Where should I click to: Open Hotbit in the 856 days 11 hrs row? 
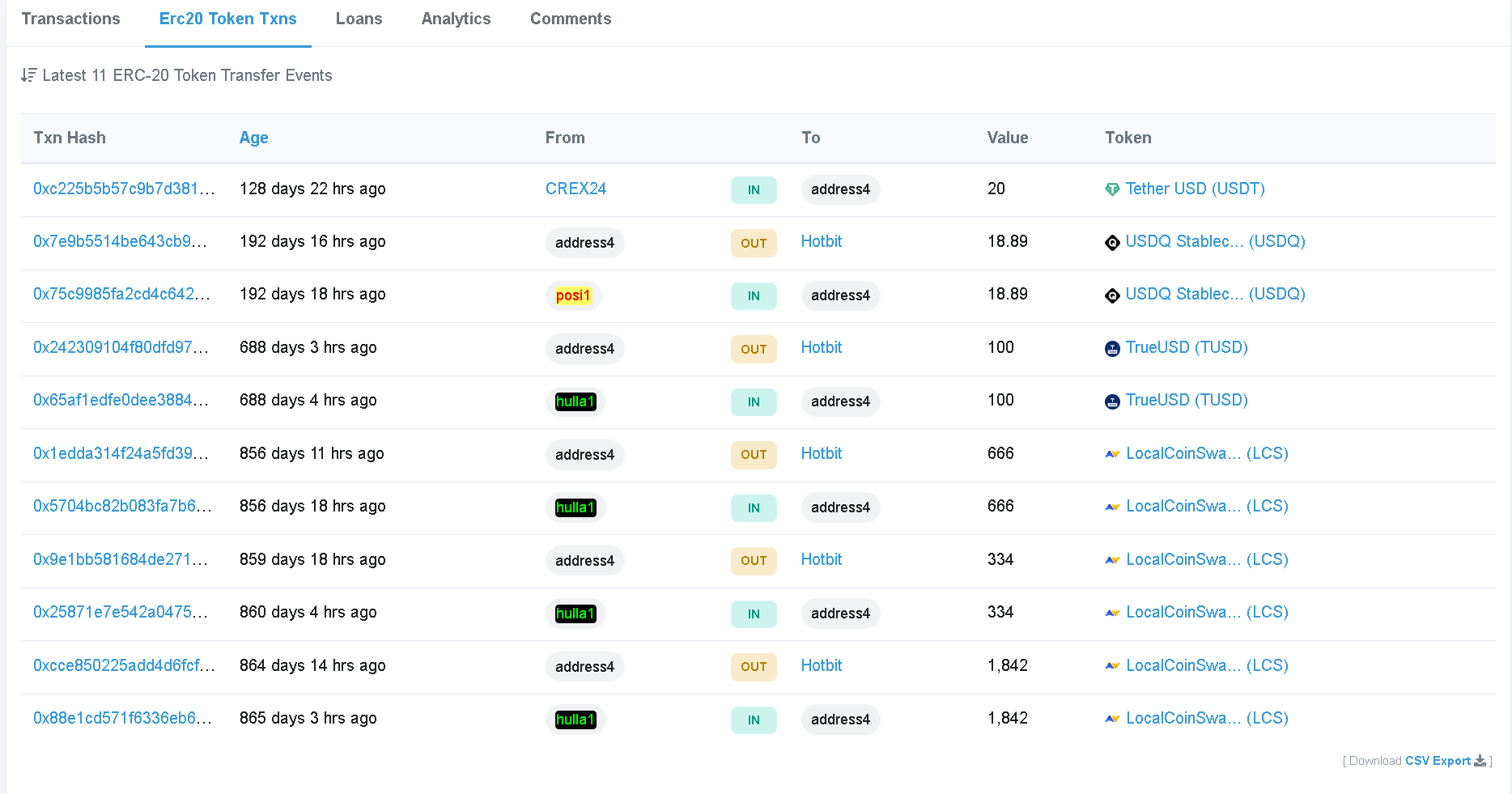(822, 453)
